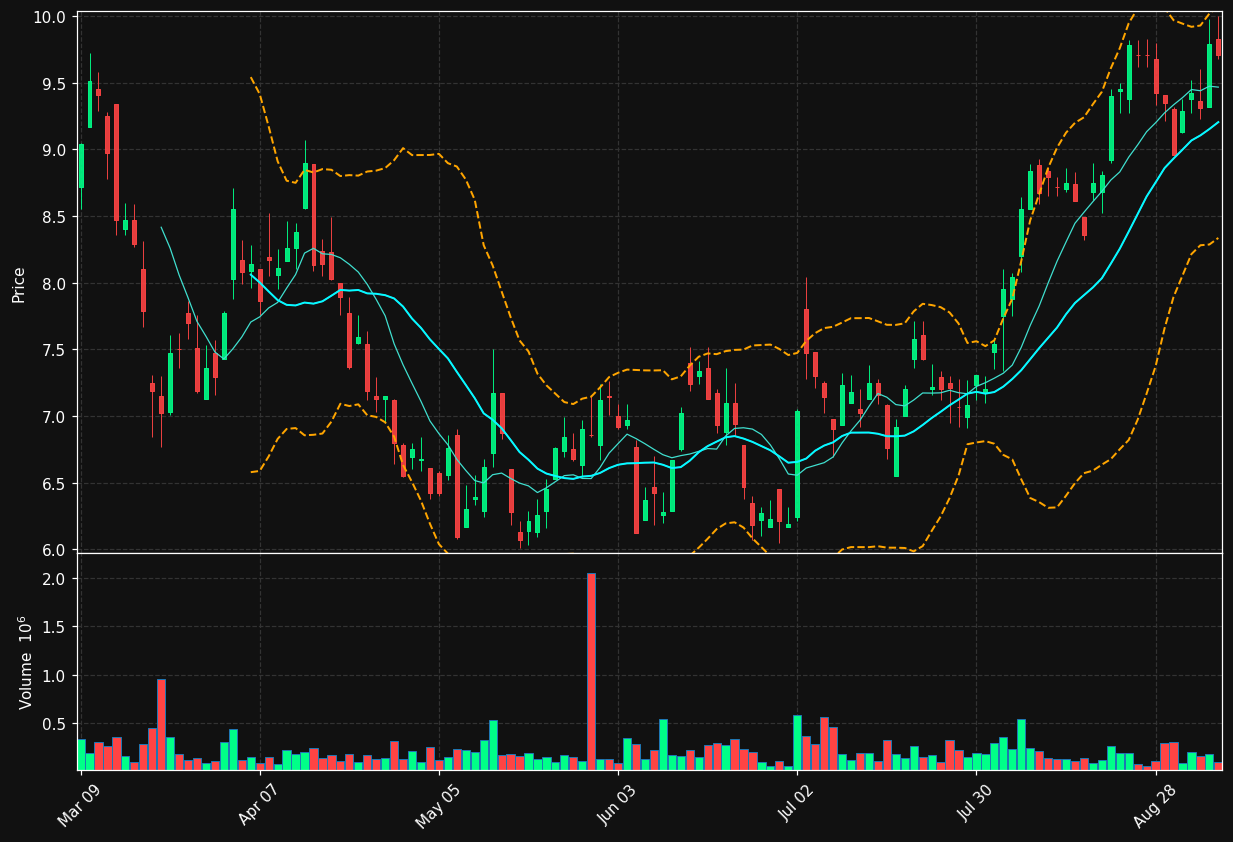1233x842 pixels.
Task: Click the 'Aug 28' date axis label
Action: point(1153,806)
